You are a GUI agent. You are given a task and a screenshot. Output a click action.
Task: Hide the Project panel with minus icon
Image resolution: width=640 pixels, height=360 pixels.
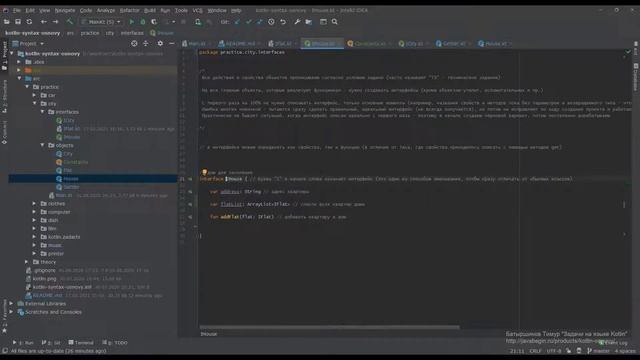(171, 43)
